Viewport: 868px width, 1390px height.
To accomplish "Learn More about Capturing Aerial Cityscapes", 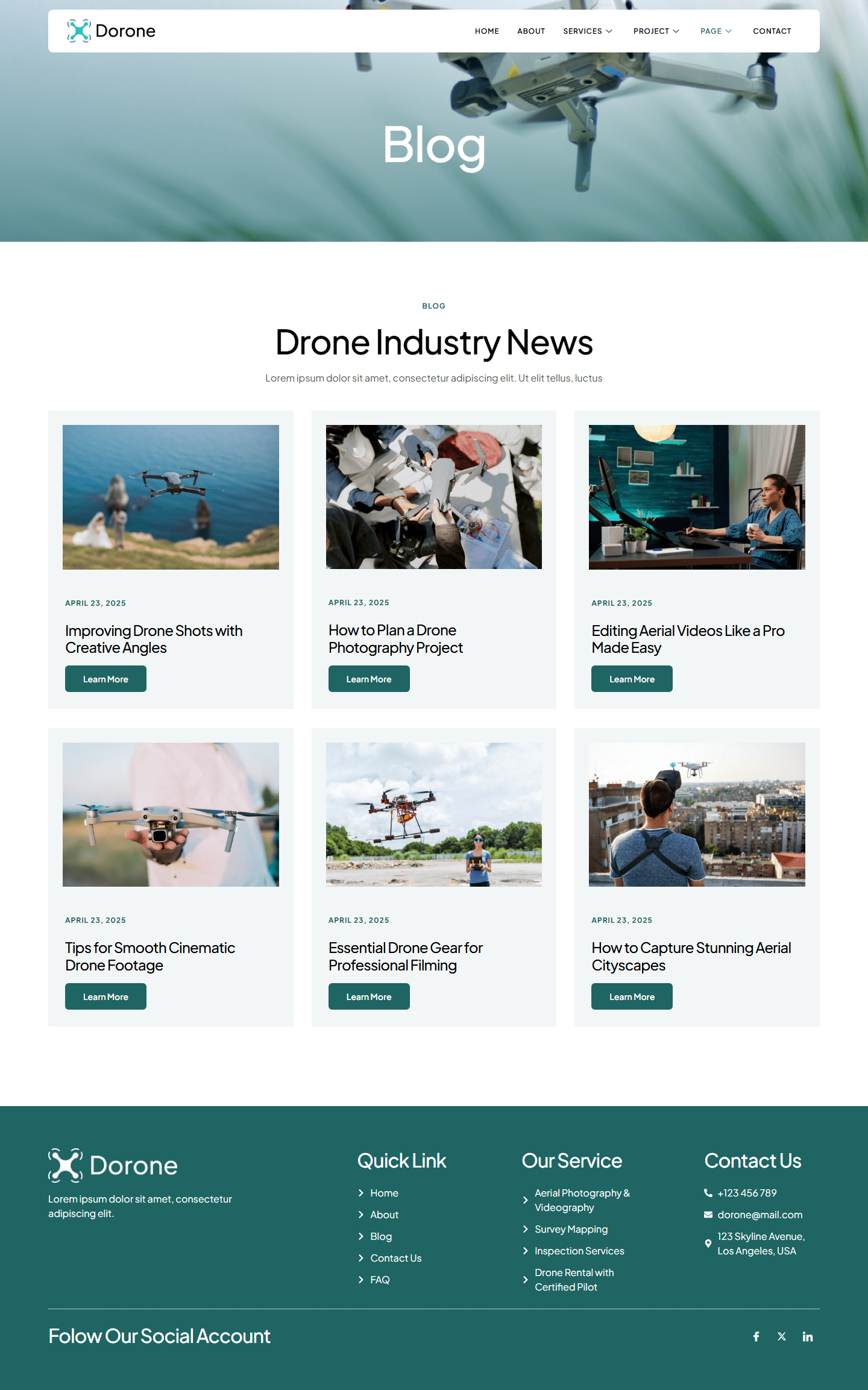I will pos(632,996).
